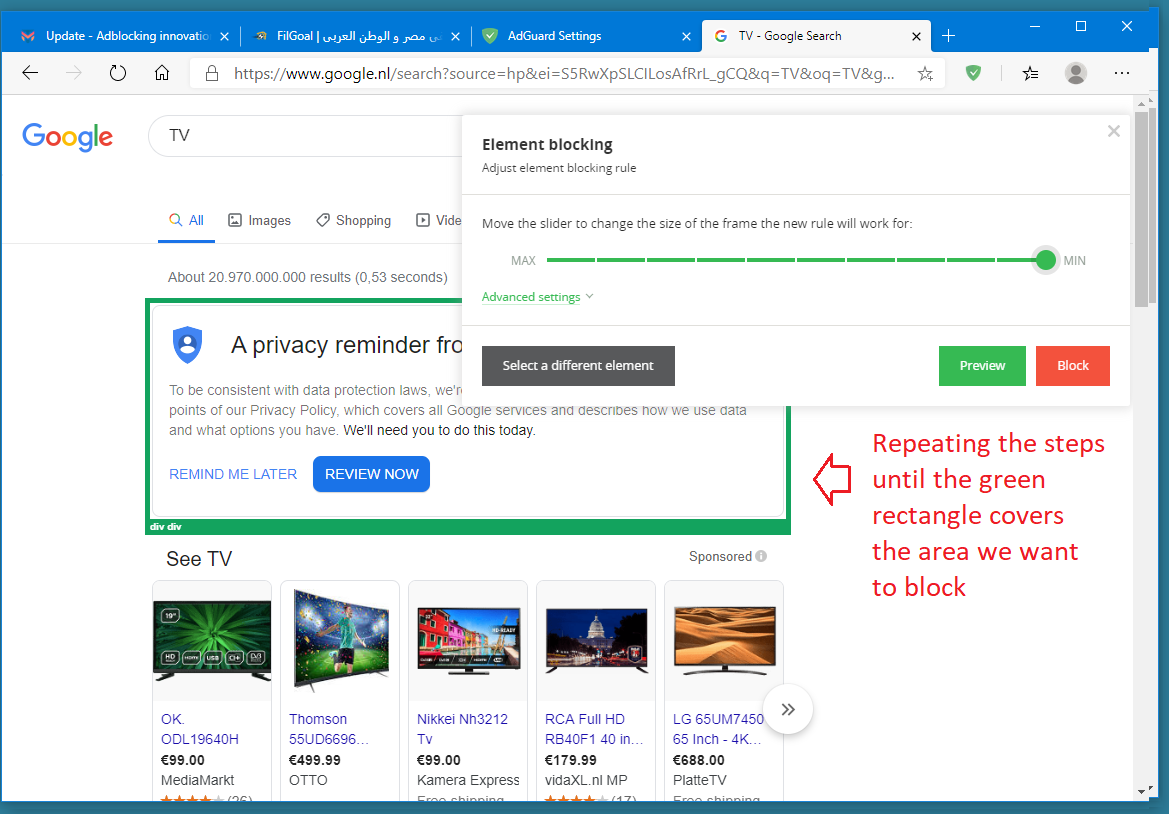This screenshot has height=814, width=1172.
Task: Select the Shopping search filter
Action: tap(354, 221)
